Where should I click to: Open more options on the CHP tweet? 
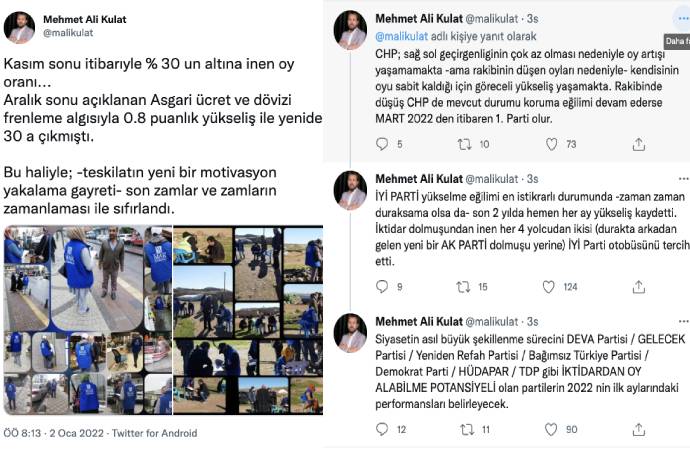click(683, 18)
